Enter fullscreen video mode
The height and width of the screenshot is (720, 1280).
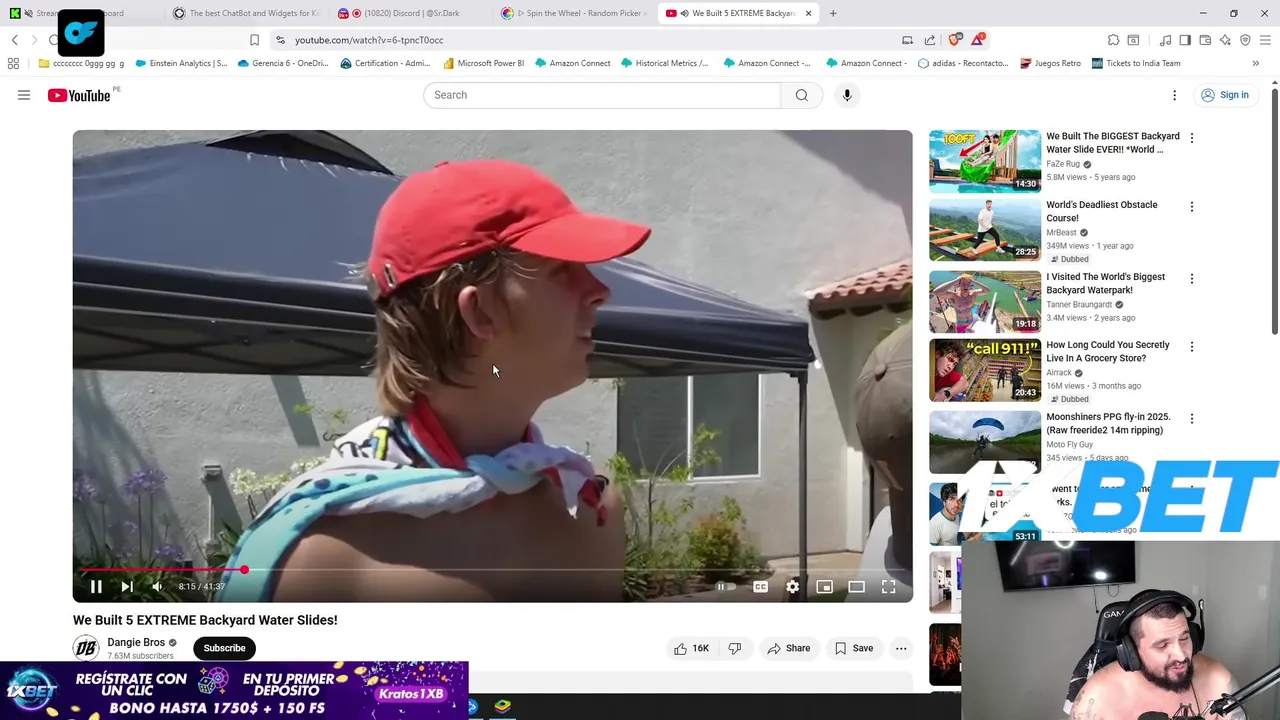888,587
